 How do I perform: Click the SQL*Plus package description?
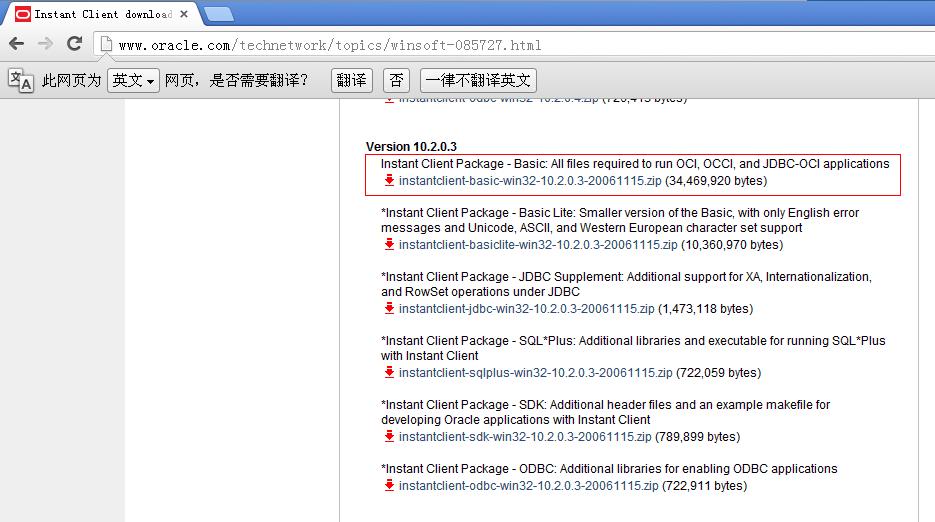point(633,348)
